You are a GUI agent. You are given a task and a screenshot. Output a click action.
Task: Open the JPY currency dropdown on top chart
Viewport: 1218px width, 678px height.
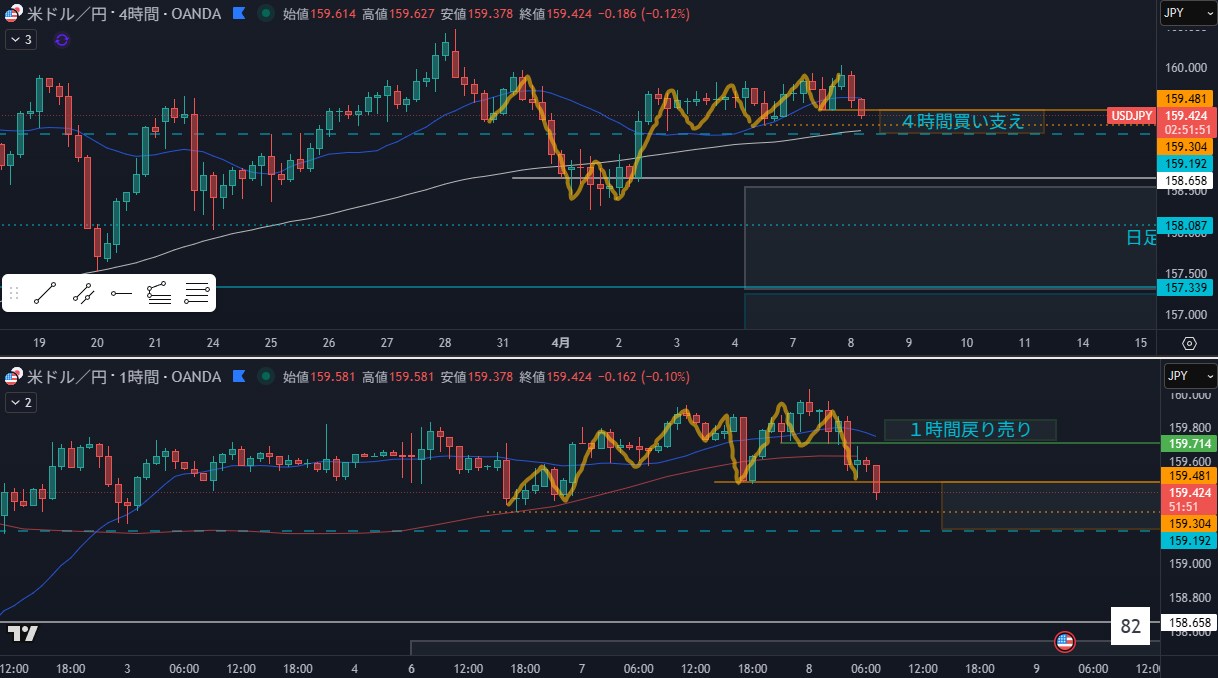(x=1187, y=14)
